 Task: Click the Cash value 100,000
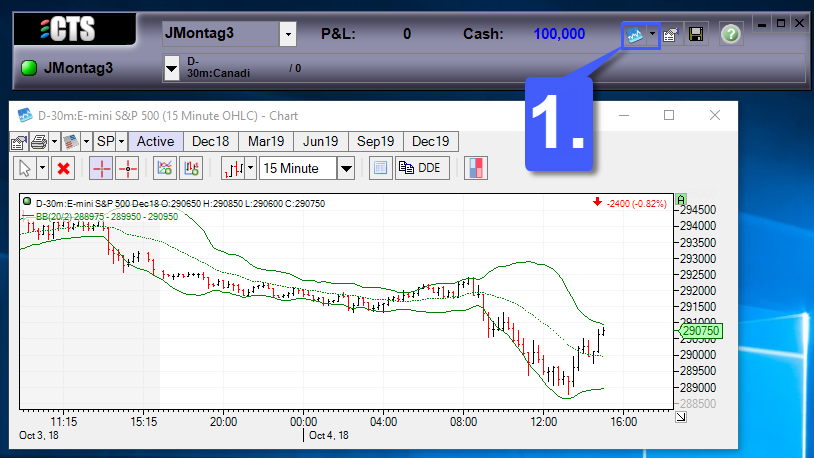pos(559,34)
